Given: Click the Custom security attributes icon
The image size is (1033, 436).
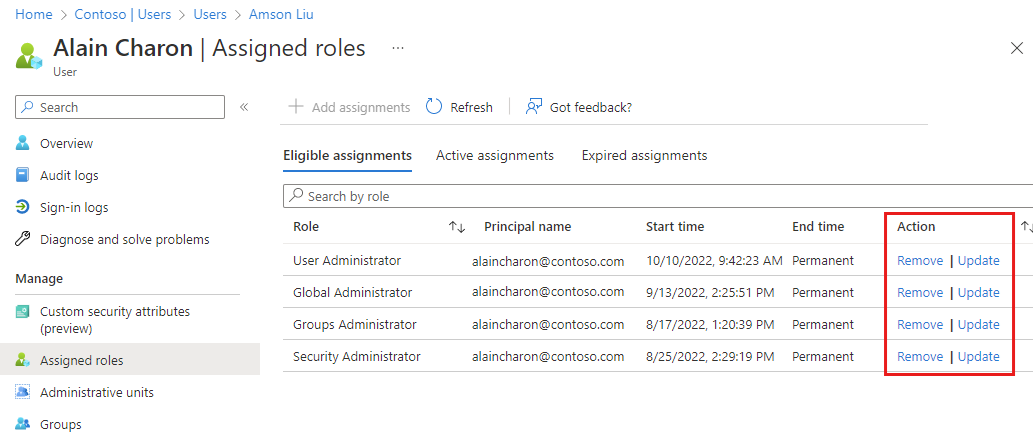Looking at the screenshot, I should (x=23, y=312).
